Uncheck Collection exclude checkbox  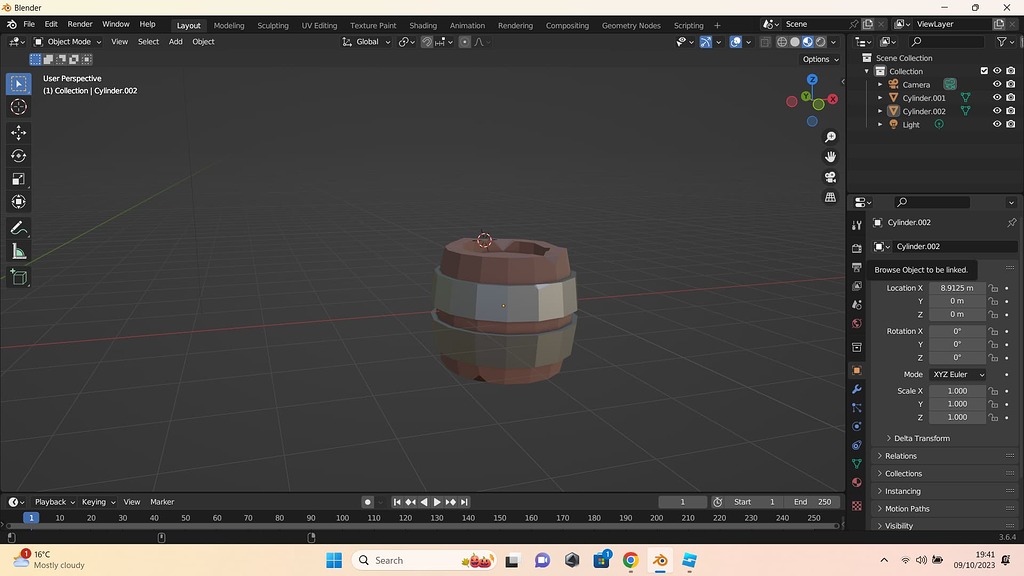click(x=984, y=71)
